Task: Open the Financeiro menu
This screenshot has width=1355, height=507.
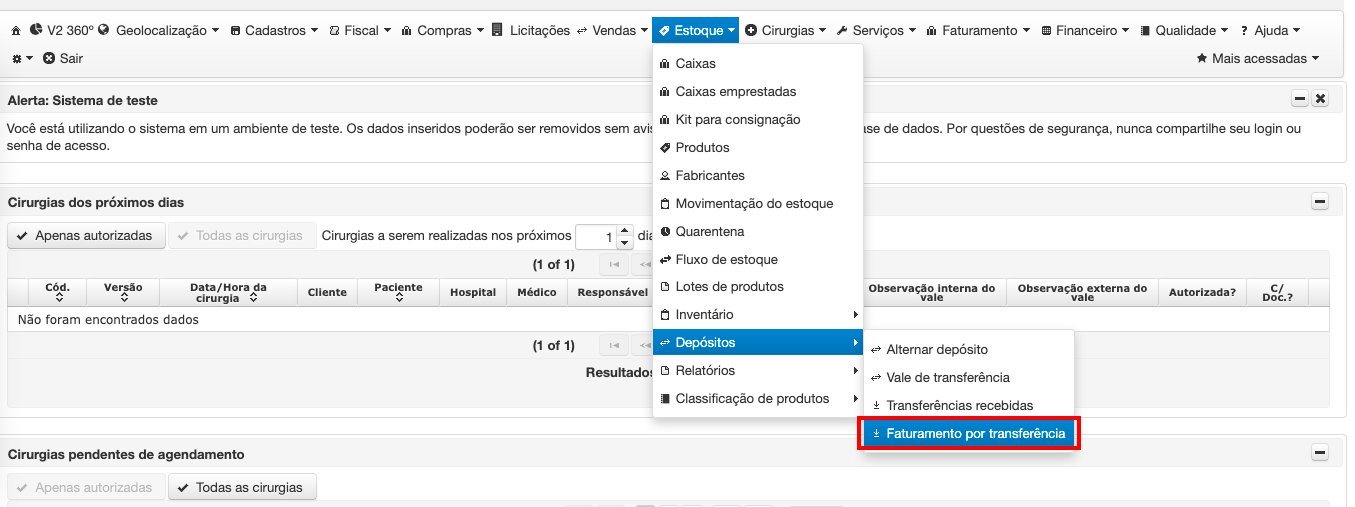Action: pos(1086,31)
